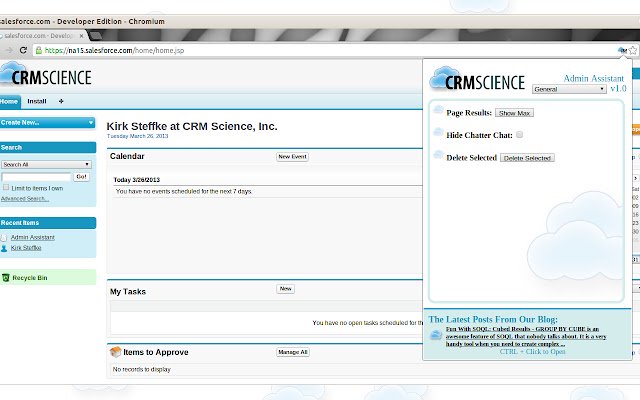Open the Advanced Search link
The height and width of the screenshot is (400, 640).
[24, 199]
